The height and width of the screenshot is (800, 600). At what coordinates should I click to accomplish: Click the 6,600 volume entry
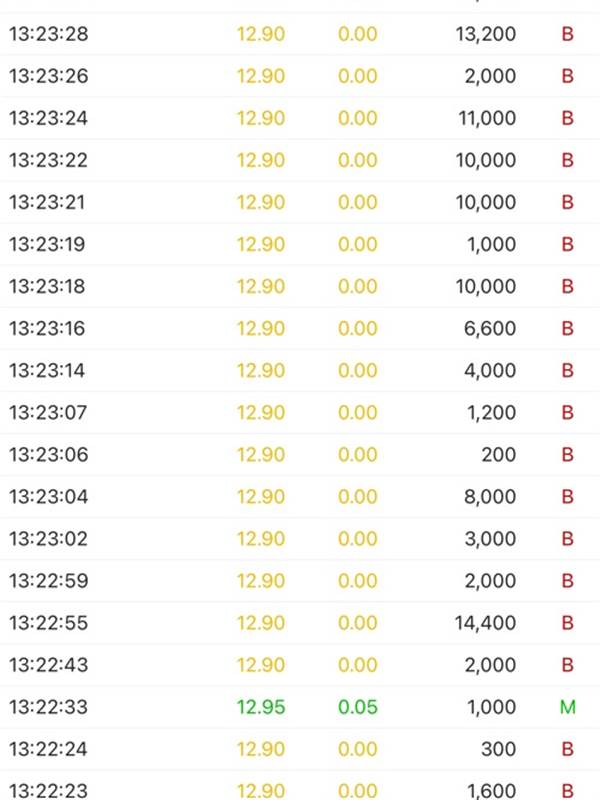pyautogui.click(x=490, y=328)
